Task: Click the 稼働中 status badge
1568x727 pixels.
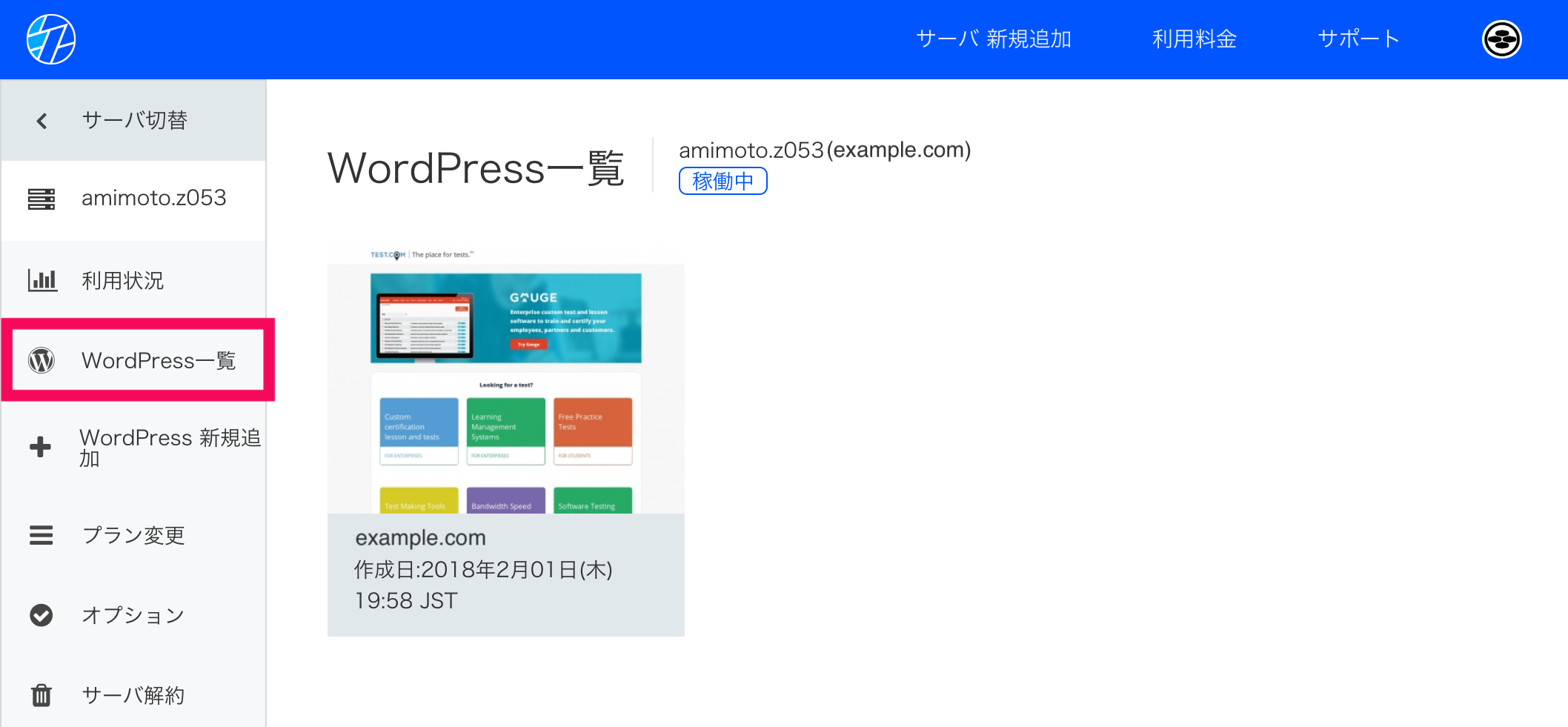Action: (x=722, y=181)
